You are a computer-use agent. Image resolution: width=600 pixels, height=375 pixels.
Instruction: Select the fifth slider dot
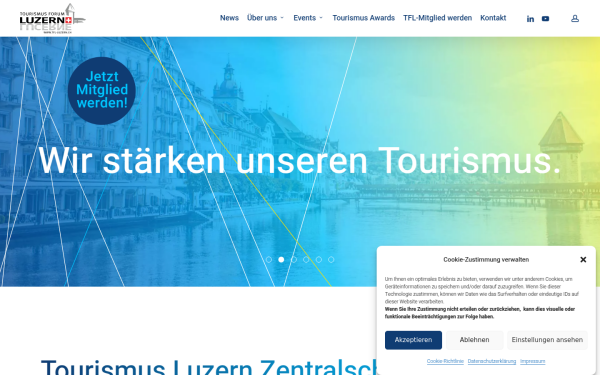tap(319, 259)
